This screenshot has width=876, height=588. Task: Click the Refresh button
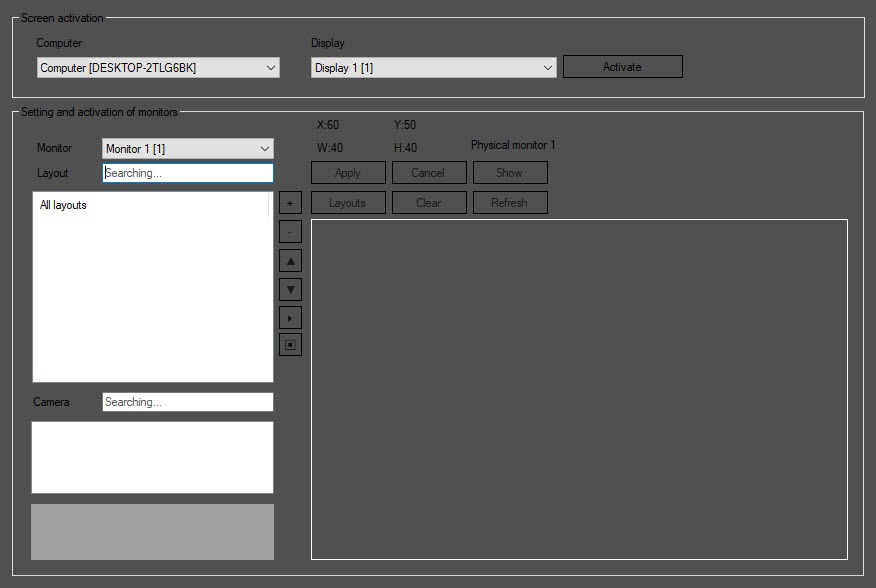pyautogui.click(x=509, y=203)
